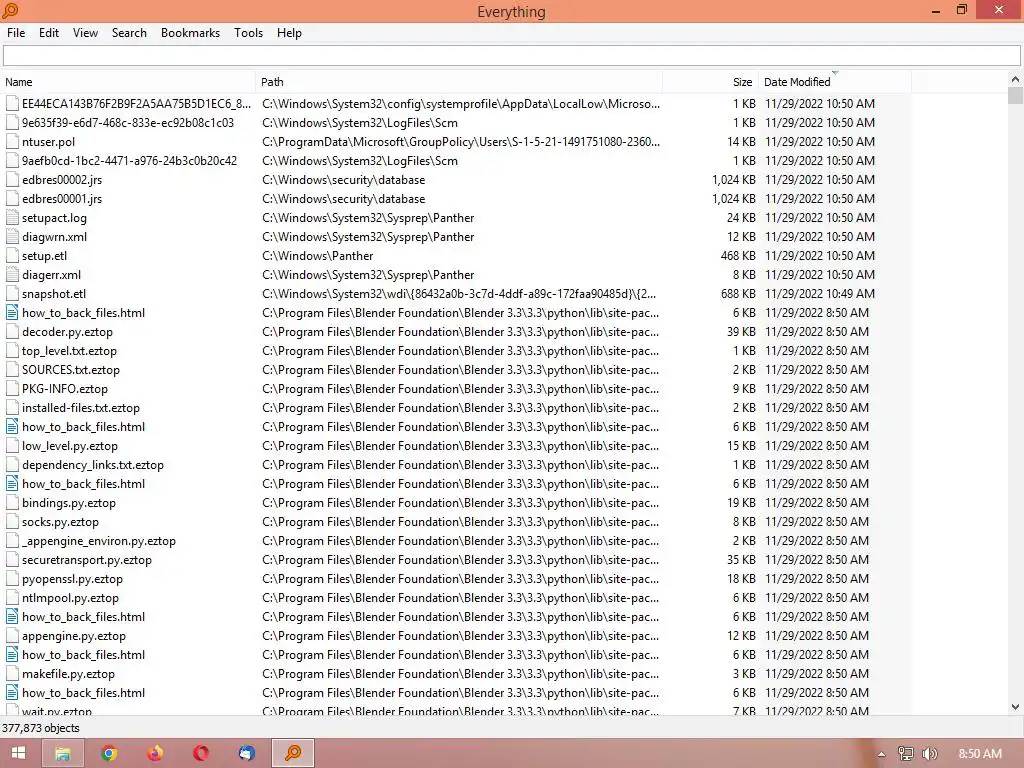Select the file icon of PKG-INFO.eztop
The width and height of the screenshot is (1024, 768).
tap(12, 389)
